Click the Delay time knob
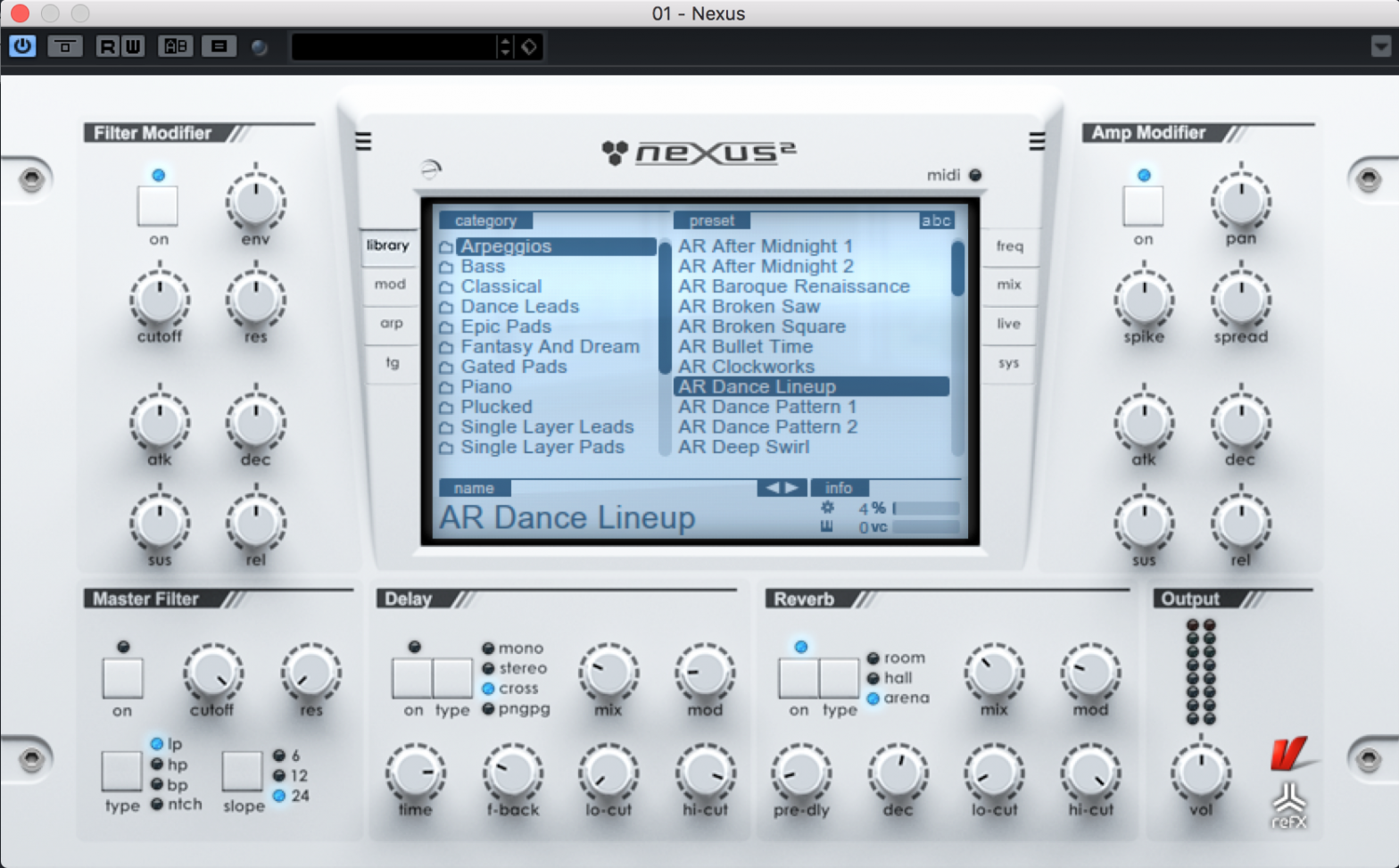The height and width of the screenshot is (868, 1399). tap(415, 773)
